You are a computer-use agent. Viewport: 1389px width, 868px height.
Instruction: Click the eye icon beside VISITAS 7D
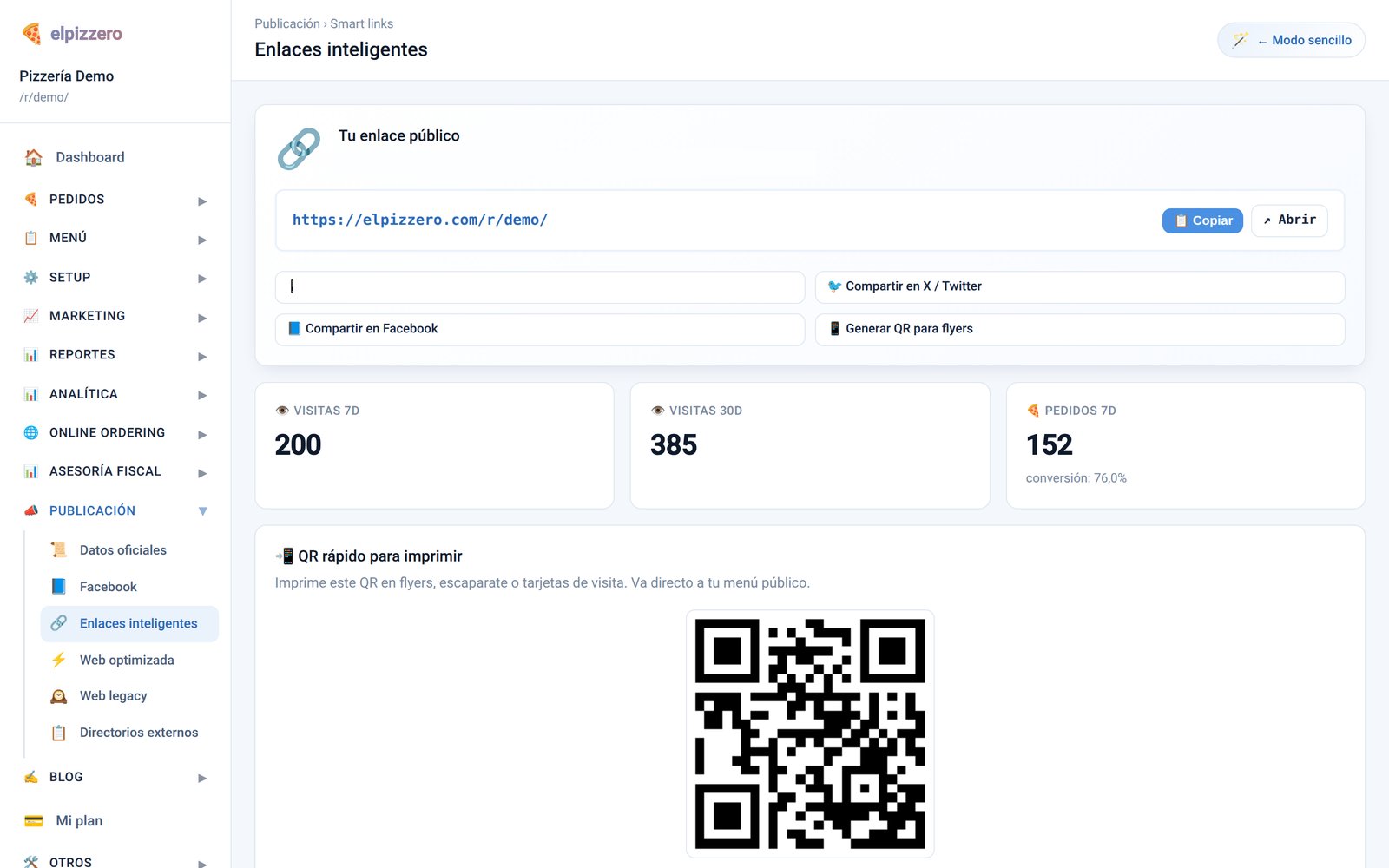click(282, 411)
